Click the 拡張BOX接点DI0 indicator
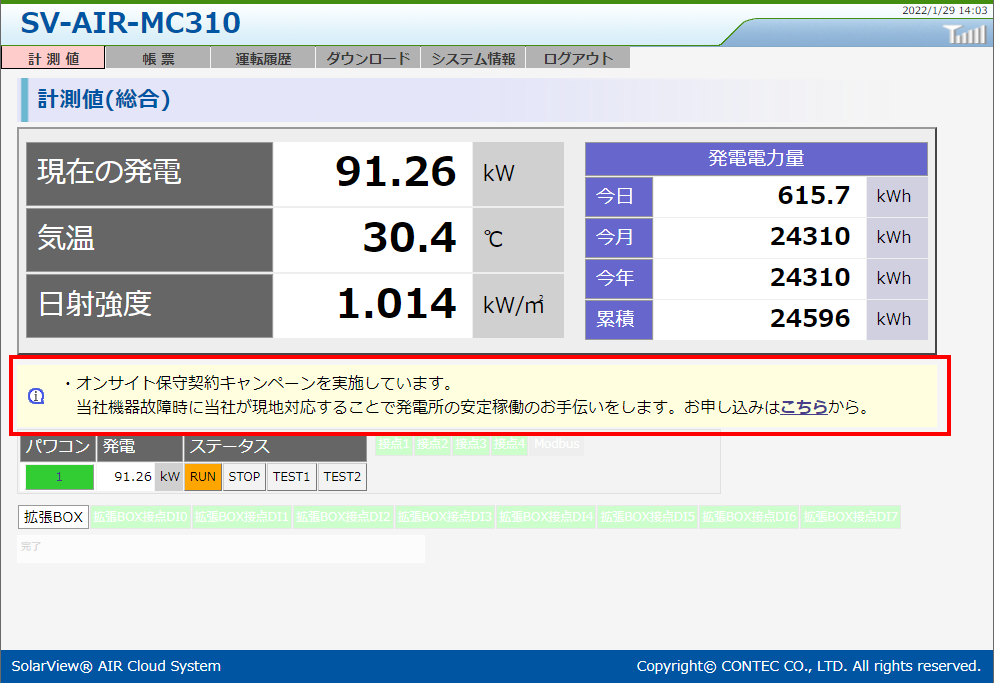 tap(141, 517)
